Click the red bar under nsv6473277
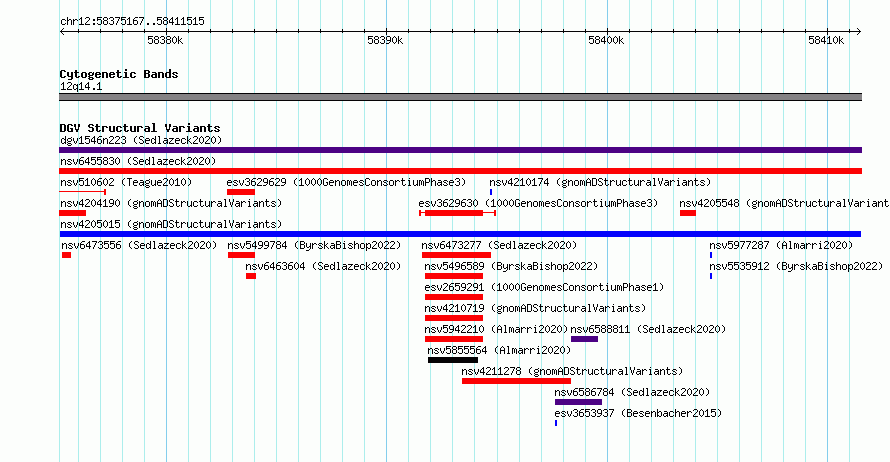This screenshot has height=462, width=890. [x=456, y=255]
